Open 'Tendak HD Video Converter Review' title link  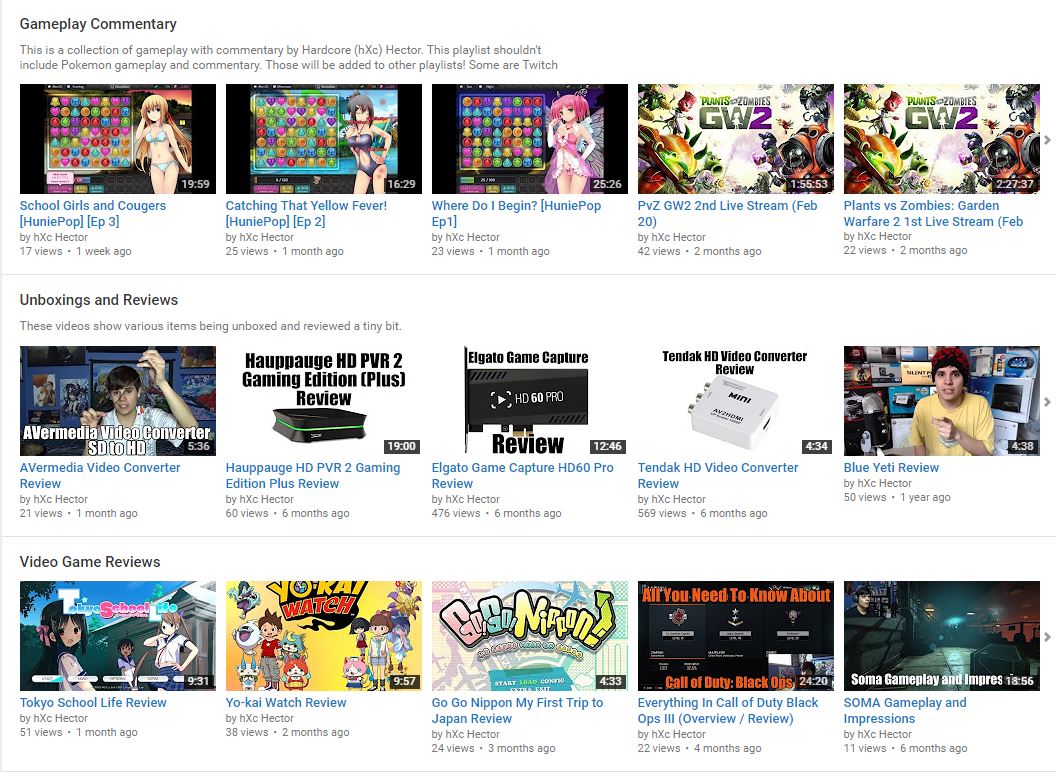(x=718, y=476)
